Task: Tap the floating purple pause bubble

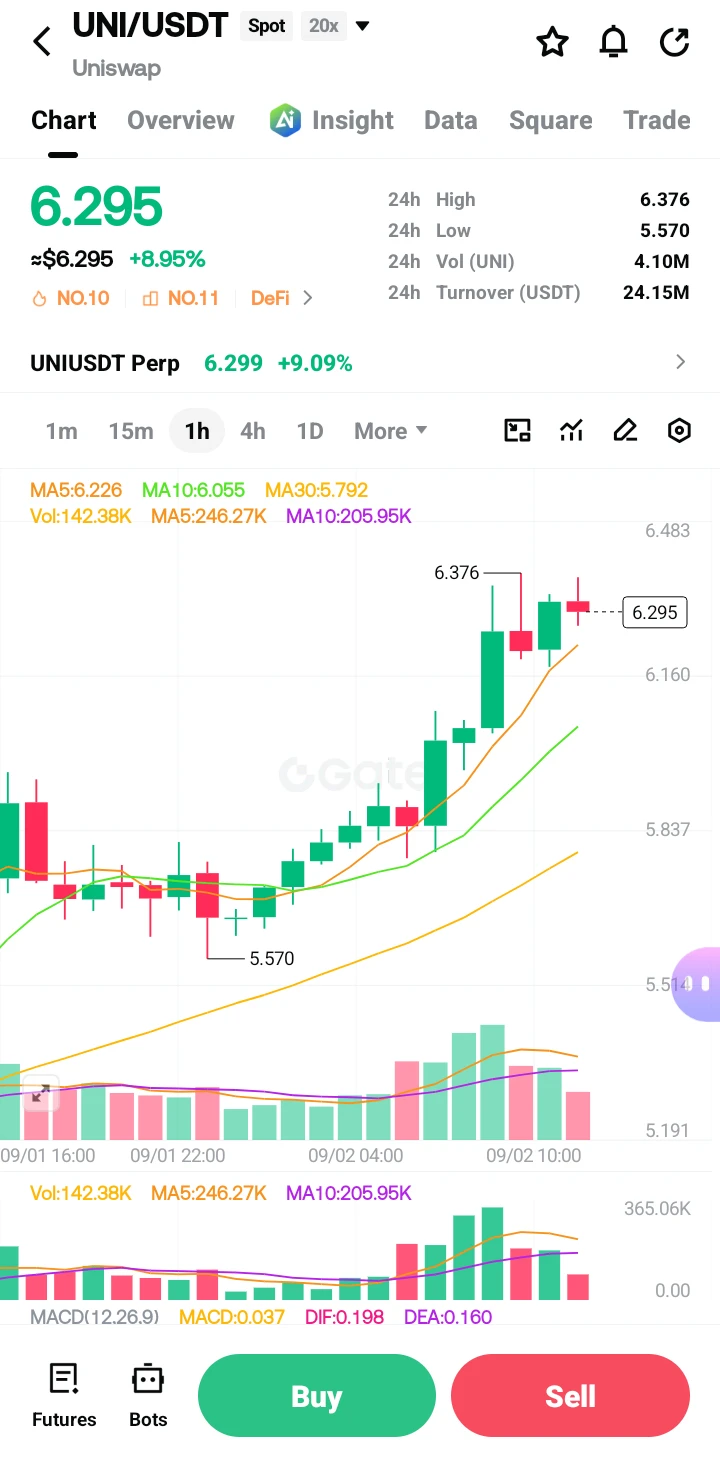Action: (x=697, y=984)
